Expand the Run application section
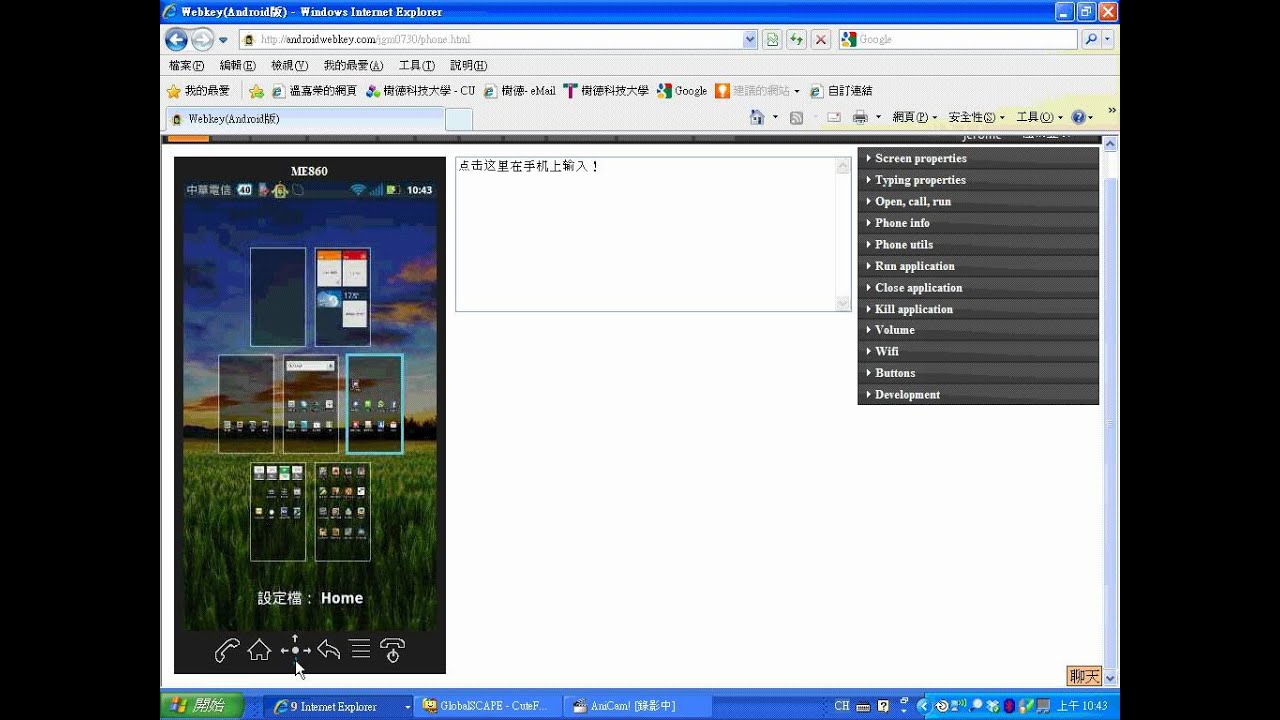This screenshot has height=720, width=1280. [x=978, y=266]
